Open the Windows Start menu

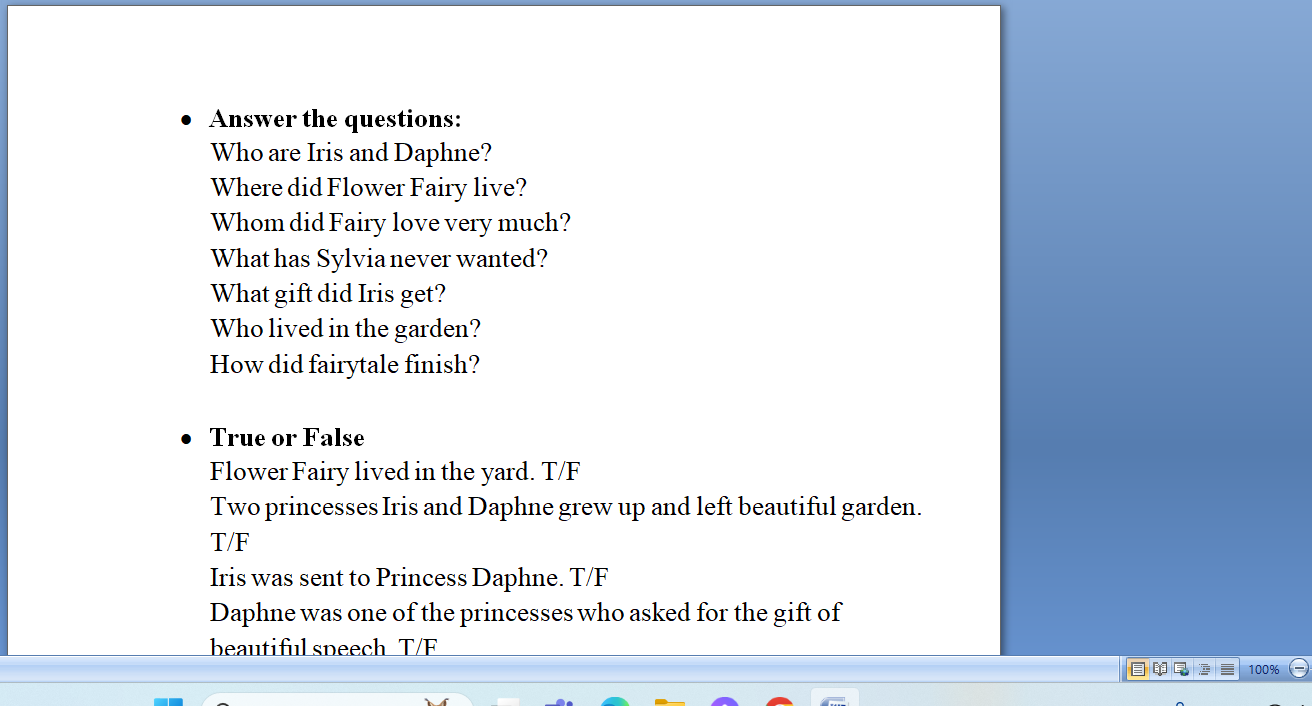(x=168, y=702)
